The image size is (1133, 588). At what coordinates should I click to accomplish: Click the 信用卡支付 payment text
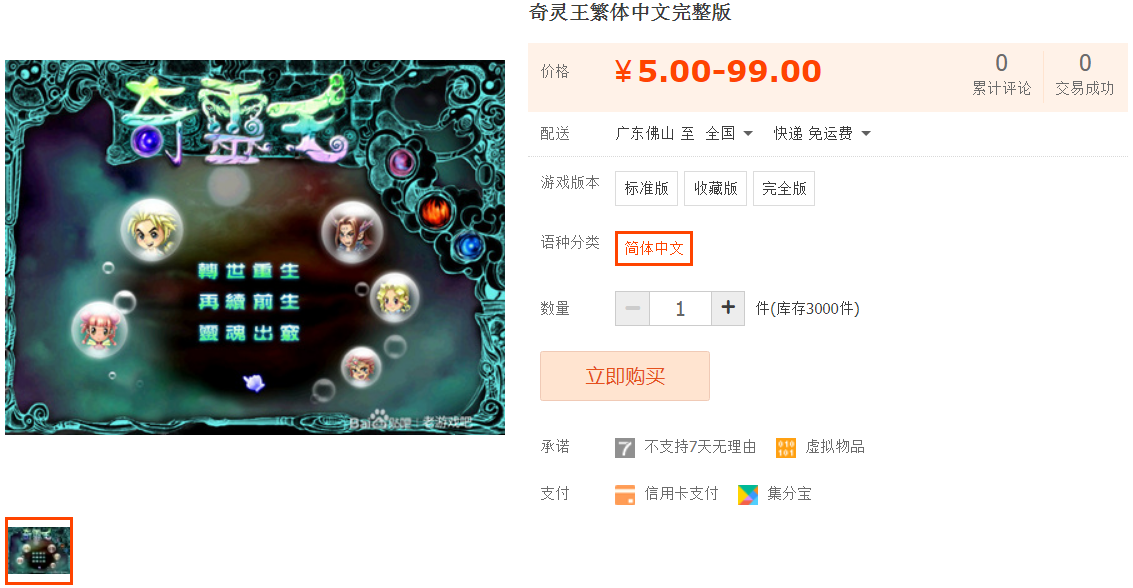681,494
